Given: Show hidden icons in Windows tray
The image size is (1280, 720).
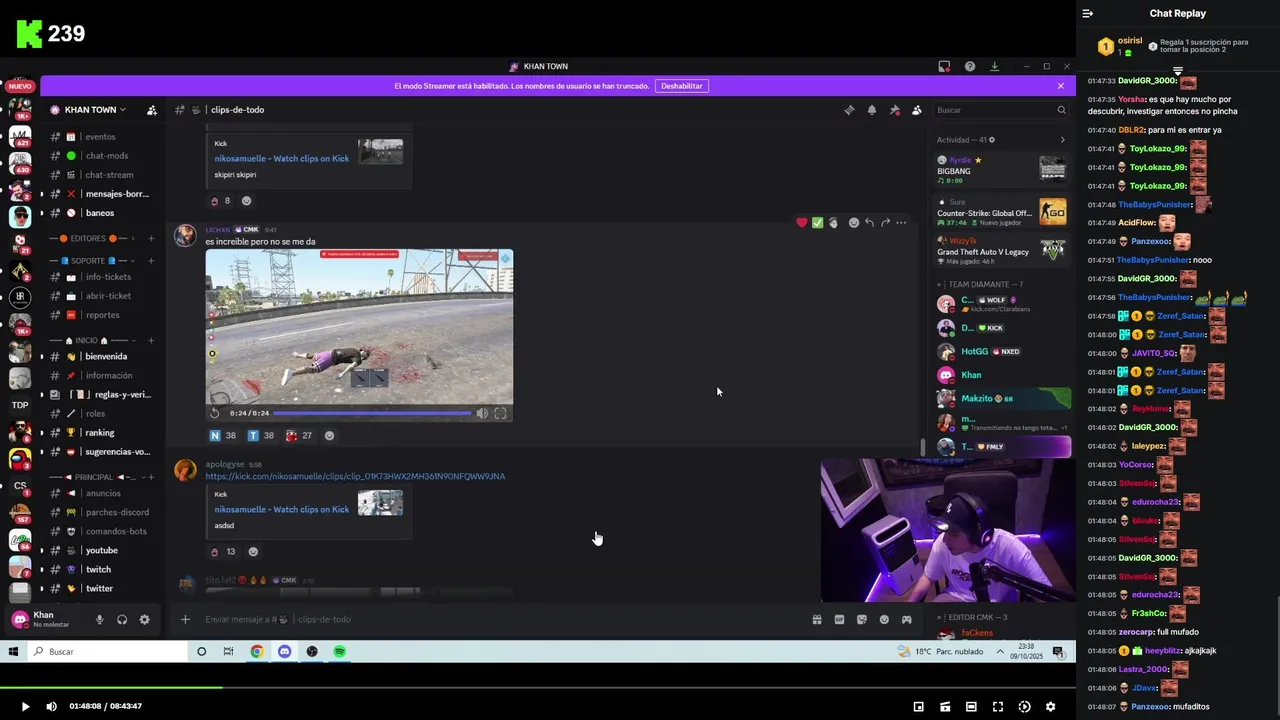Looking at the screenshot, I should (1000, 652).
